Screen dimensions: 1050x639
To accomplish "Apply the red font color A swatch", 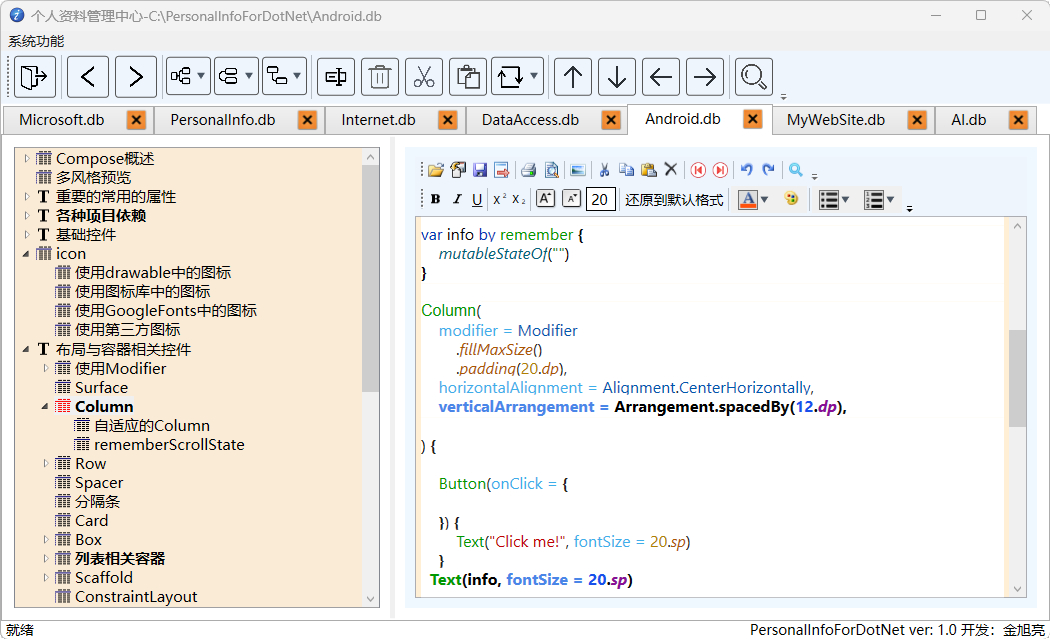I will pyautogui.click(x=747, y=199).
